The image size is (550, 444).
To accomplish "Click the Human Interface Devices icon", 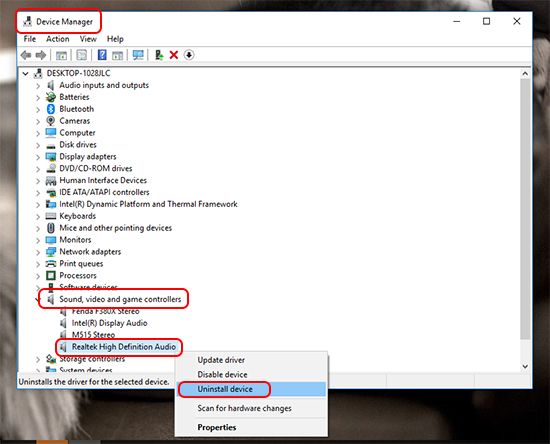I will 51,180.
